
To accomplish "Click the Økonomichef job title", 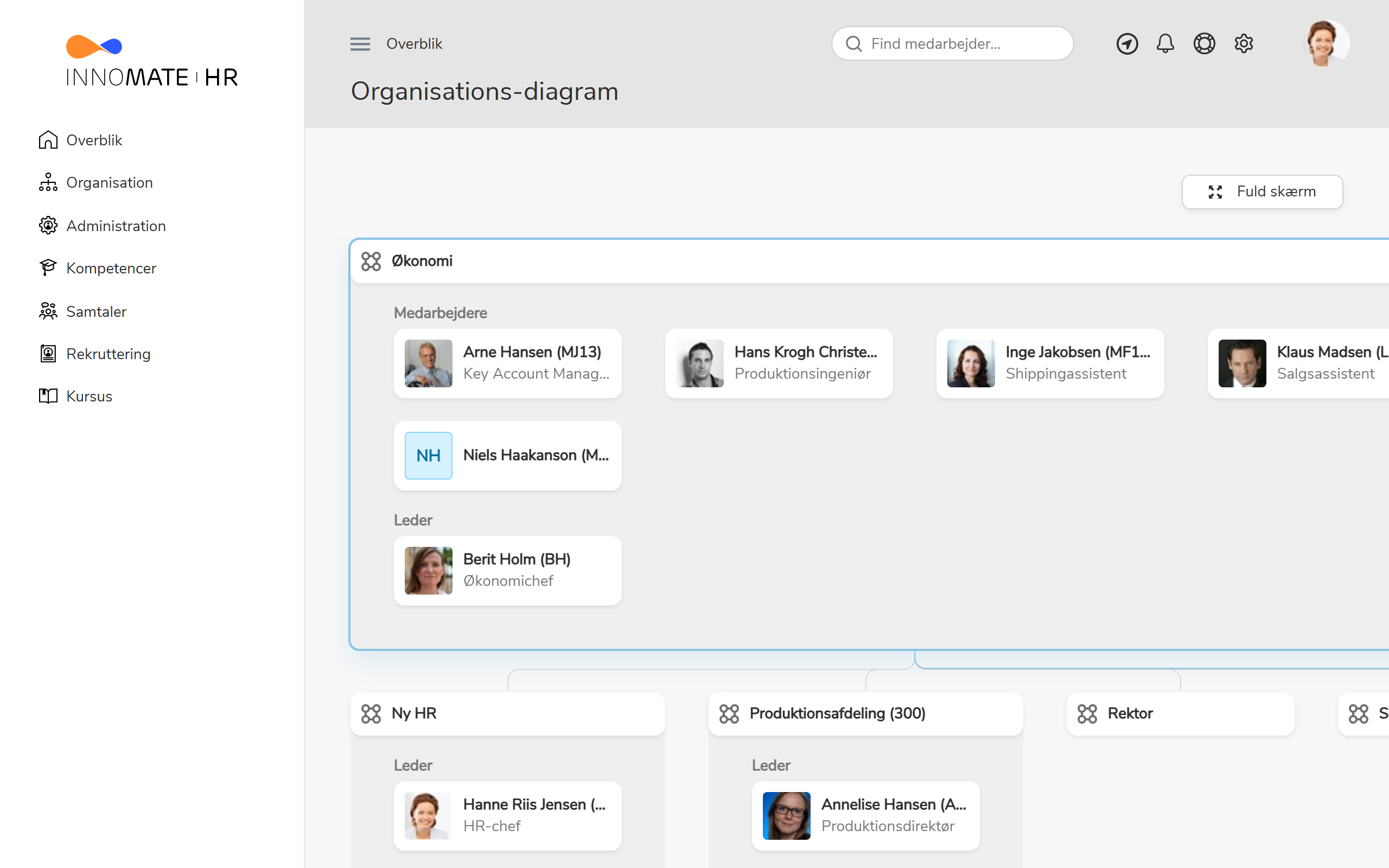I will 508,581.
